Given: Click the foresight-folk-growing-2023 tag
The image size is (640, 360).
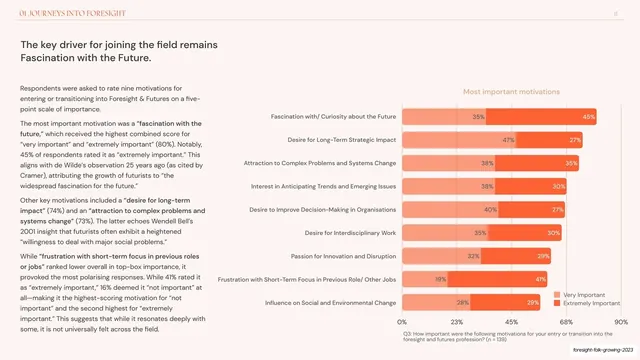Looking at the screenshot, I should pos(603,350).
